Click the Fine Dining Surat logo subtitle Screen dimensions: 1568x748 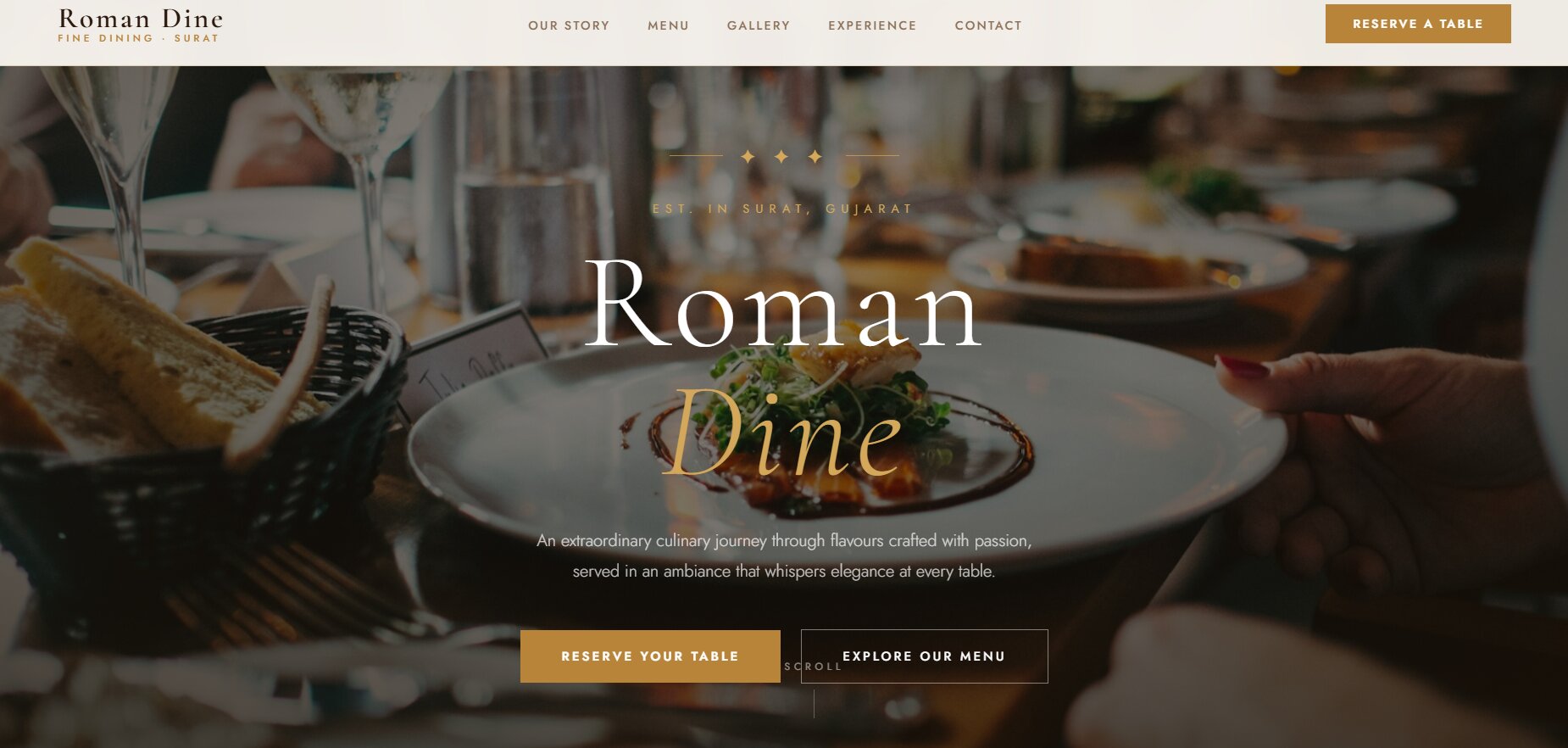[x=138, y=38]
